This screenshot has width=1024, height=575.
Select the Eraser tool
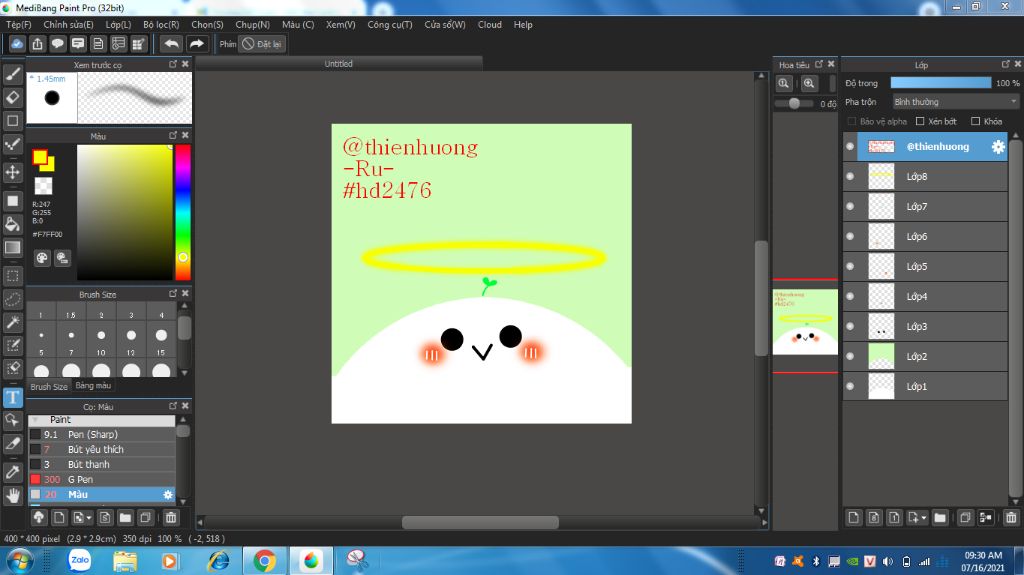12,97
